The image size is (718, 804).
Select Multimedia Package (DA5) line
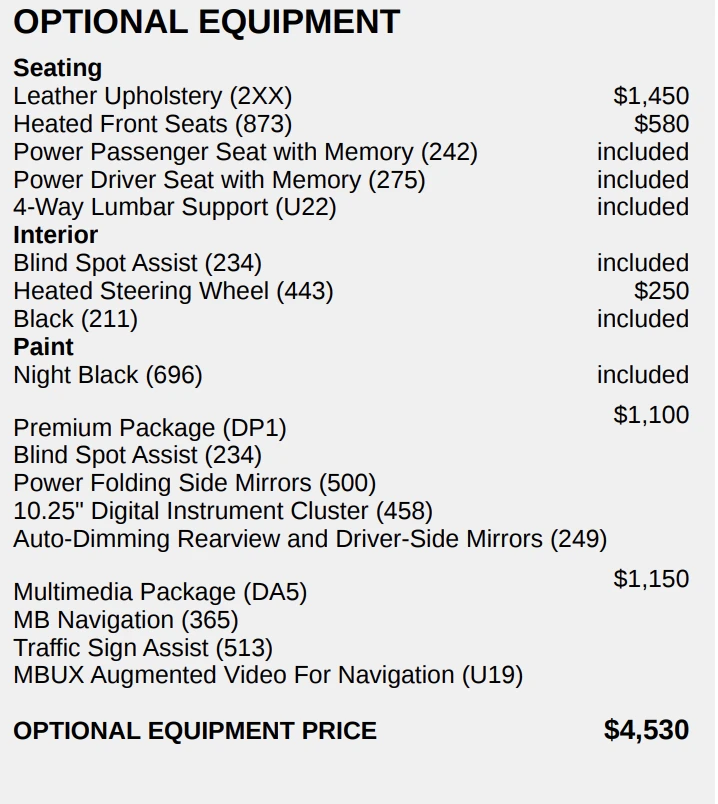159,592
